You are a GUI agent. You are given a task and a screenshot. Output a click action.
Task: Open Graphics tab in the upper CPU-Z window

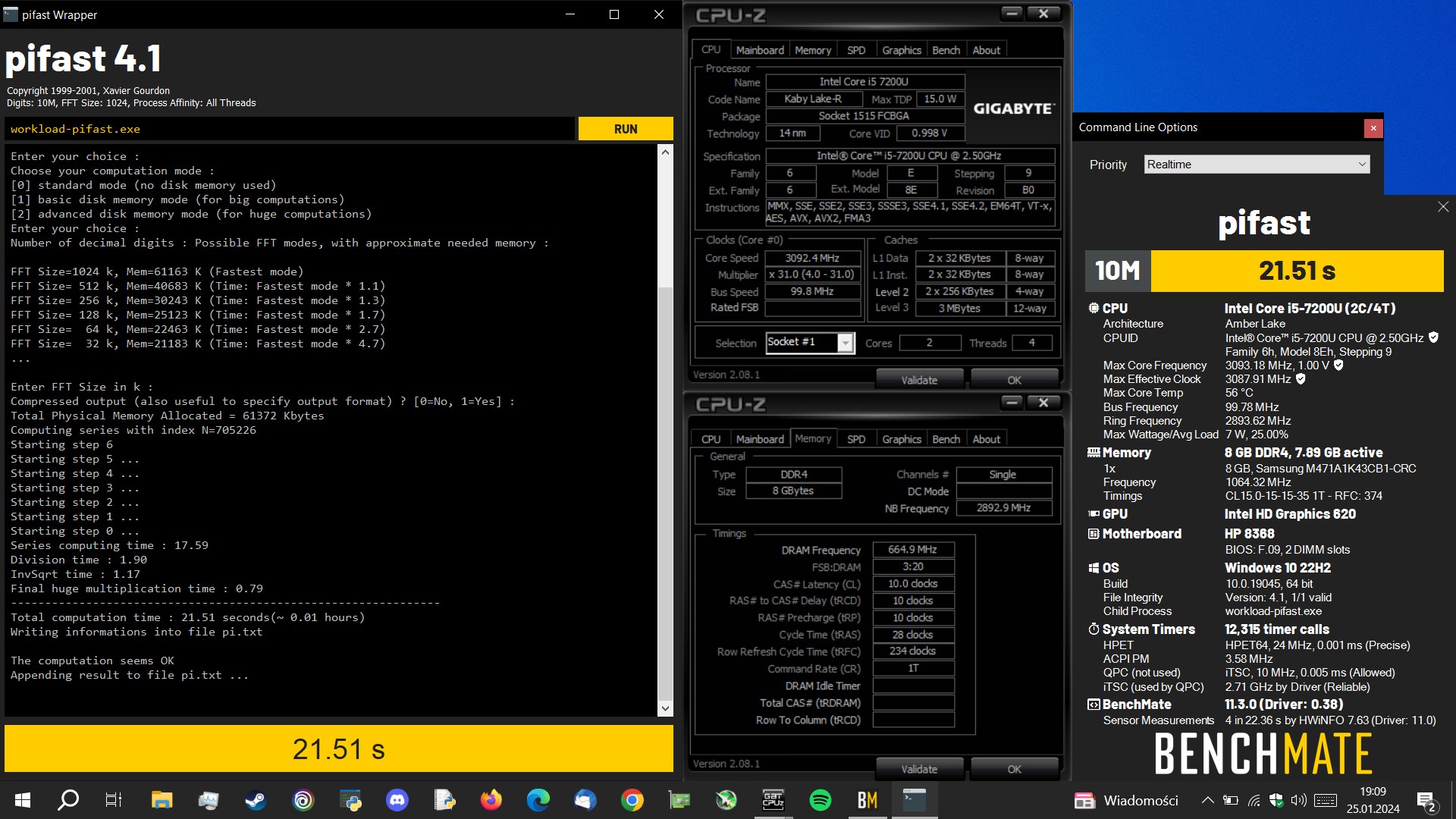point(901,50)
